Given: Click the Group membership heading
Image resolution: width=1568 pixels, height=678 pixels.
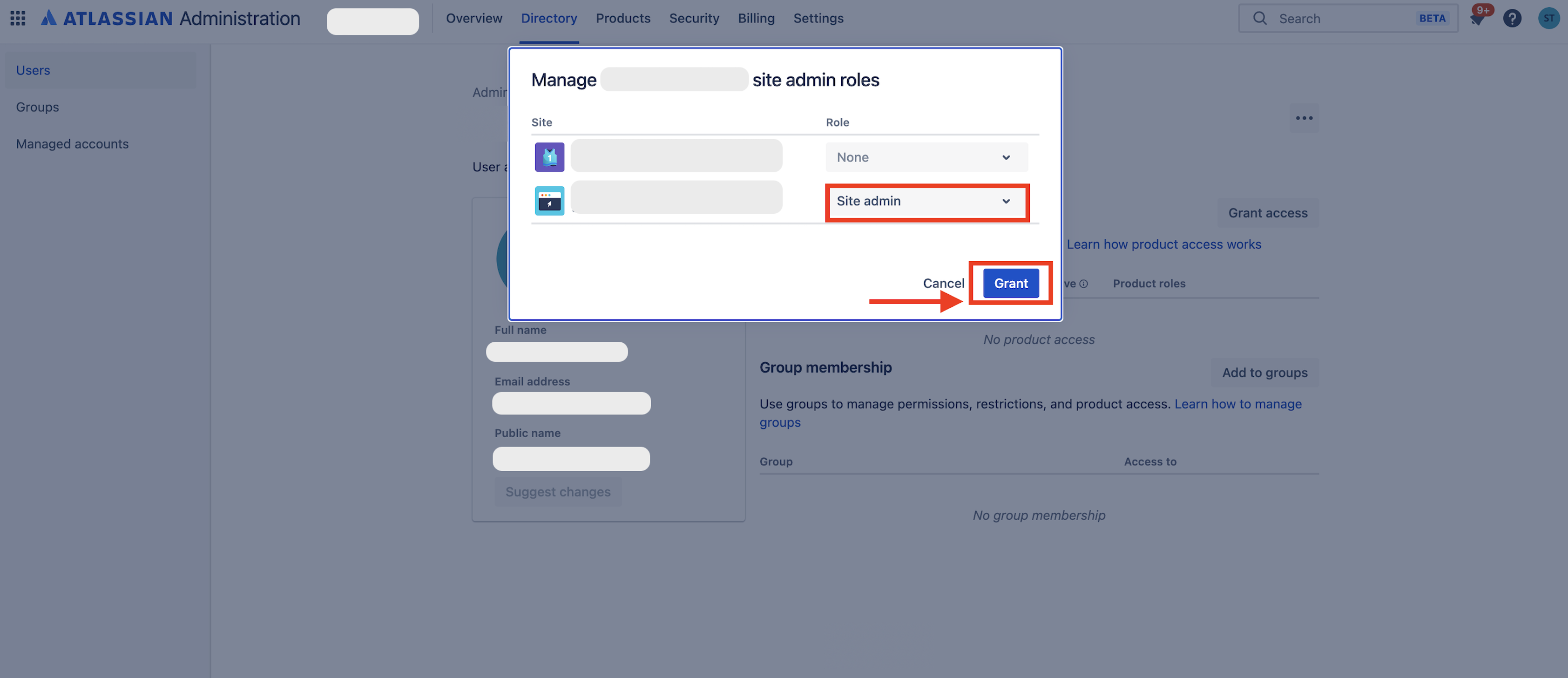Looking at the screenshot, I should pyautogui.click(x=825, y=367).
